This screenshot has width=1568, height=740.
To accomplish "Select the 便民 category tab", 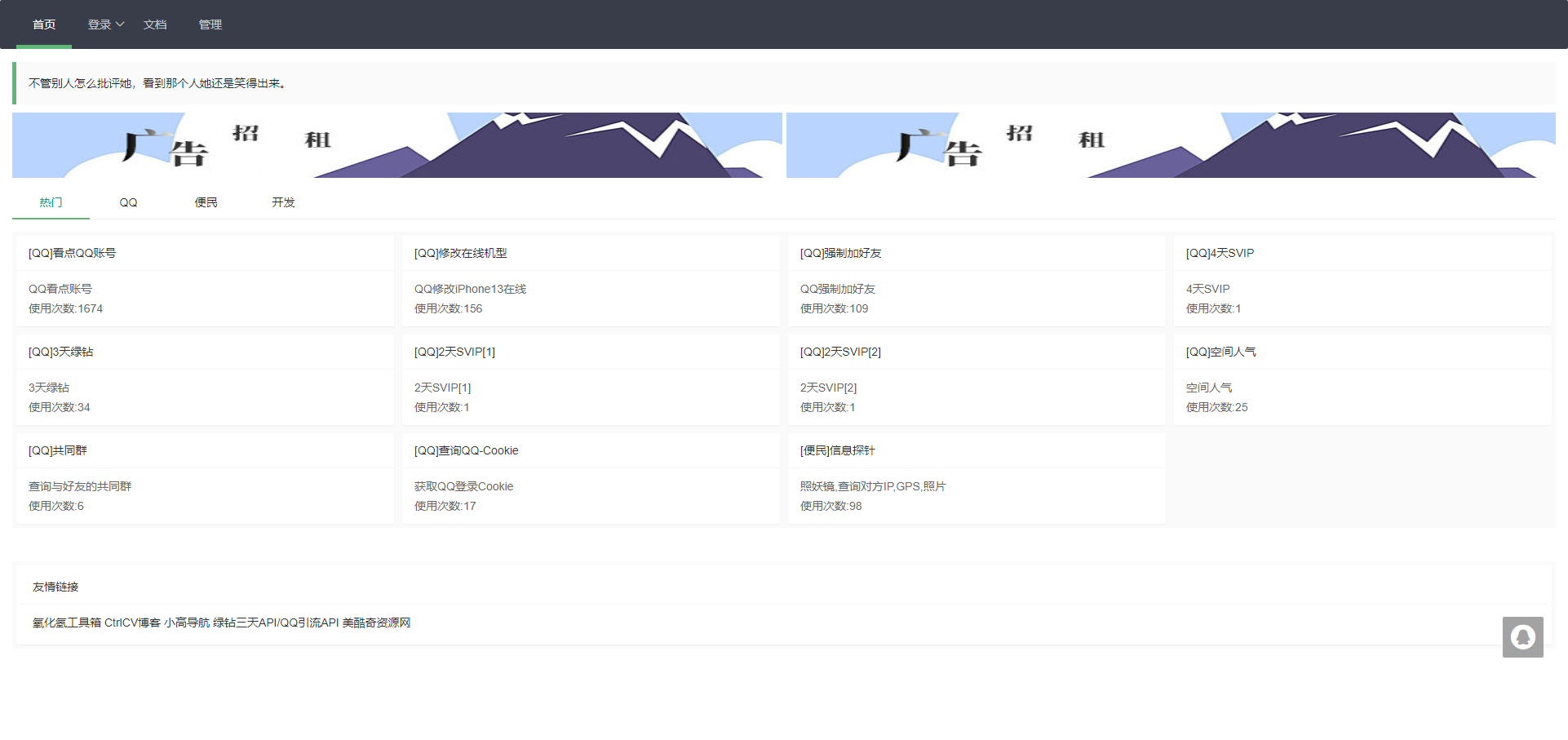I will tap(205, 202).
